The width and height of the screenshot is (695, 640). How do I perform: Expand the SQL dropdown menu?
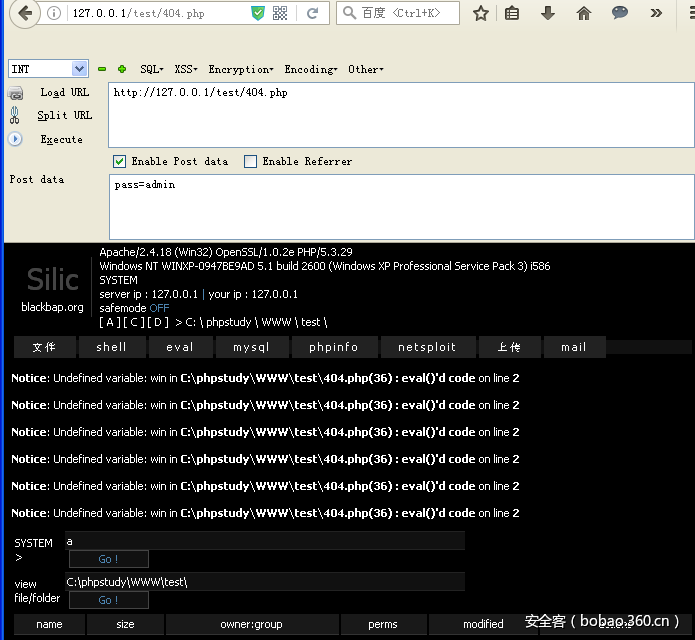pos(152,69)
